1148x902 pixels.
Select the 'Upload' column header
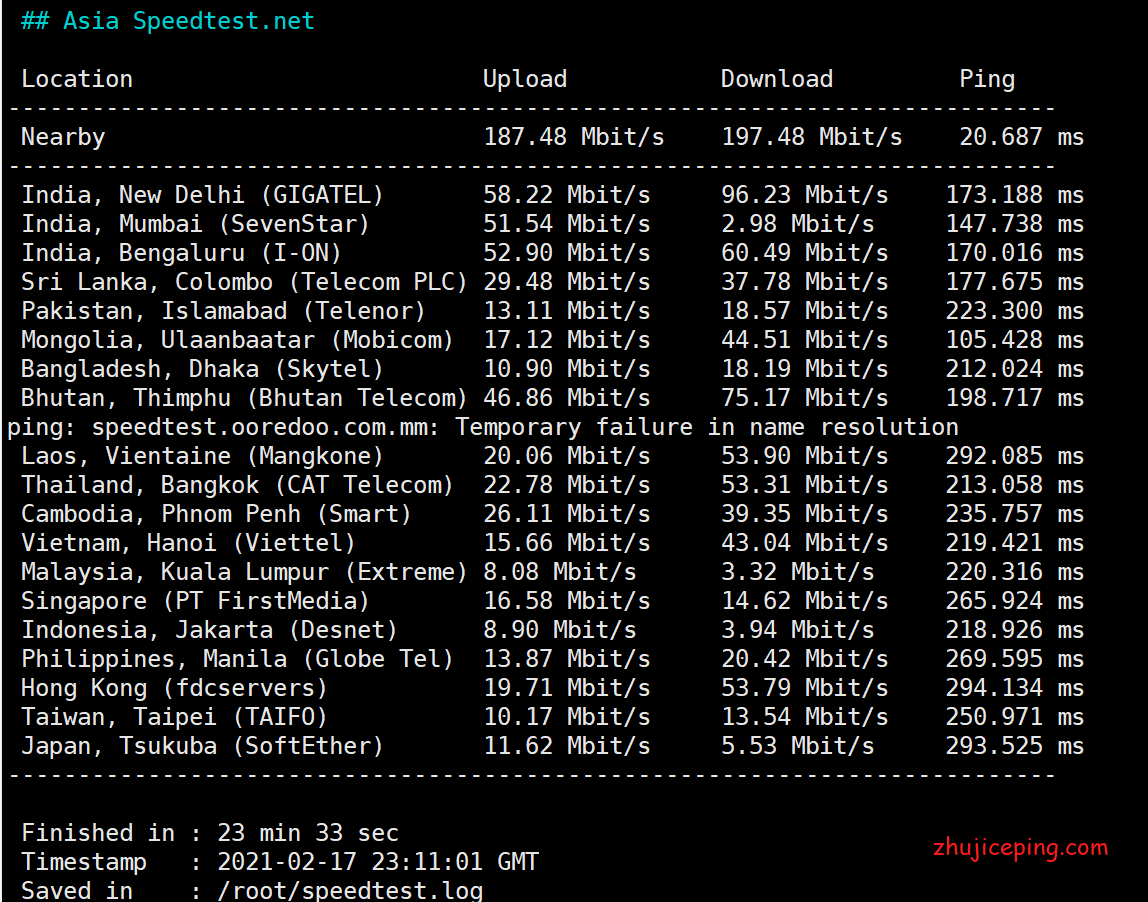(x=525, y=79)
